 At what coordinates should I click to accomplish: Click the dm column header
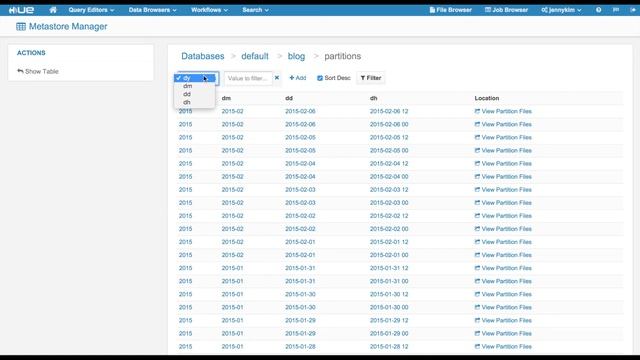tap(226, 98)
